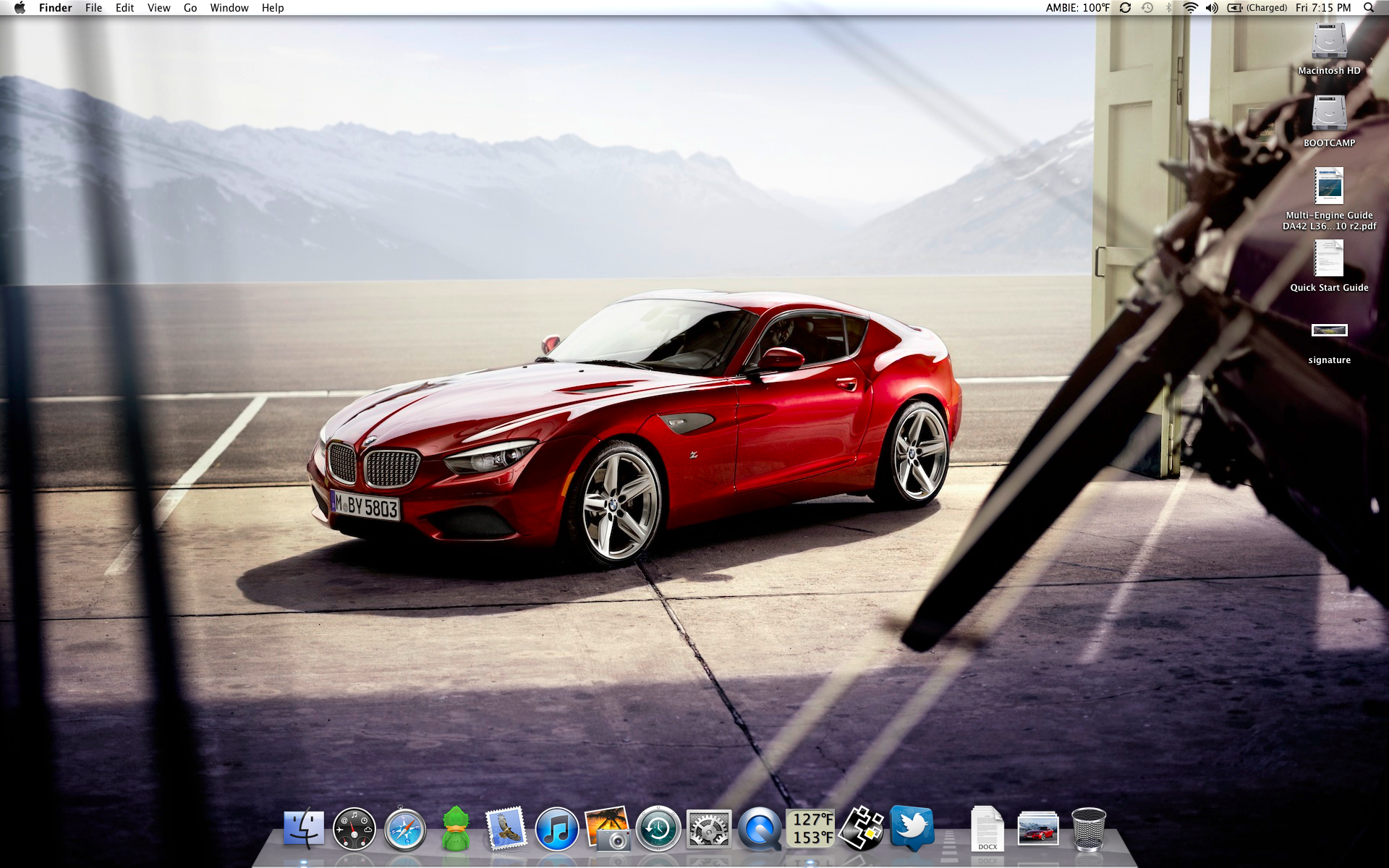This screenshot has height=868, width=1389.
Task: Select the Quick Start Guide document
Action: pos(1329,259)
